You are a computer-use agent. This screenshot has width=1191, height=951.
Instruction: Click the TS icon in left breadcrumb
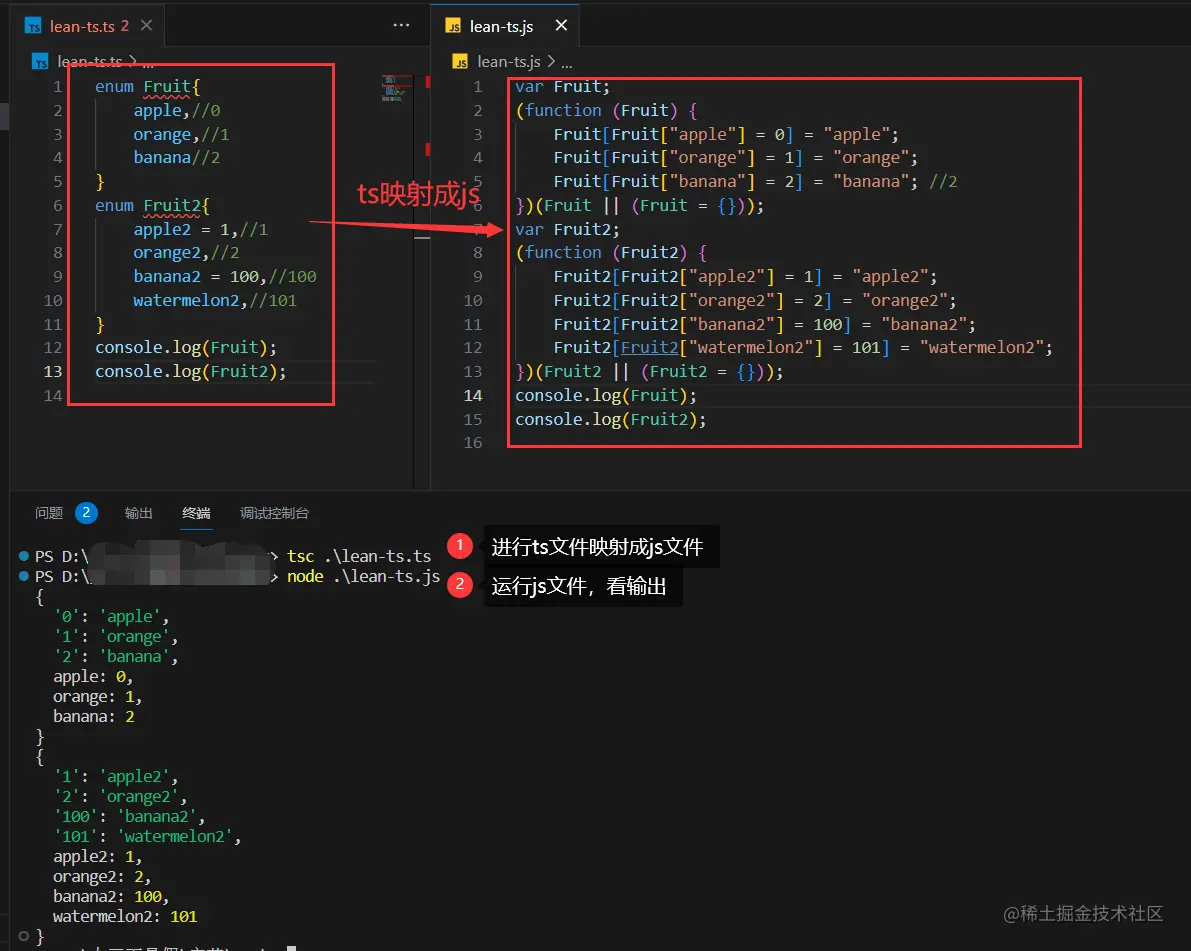pos(40,62)
